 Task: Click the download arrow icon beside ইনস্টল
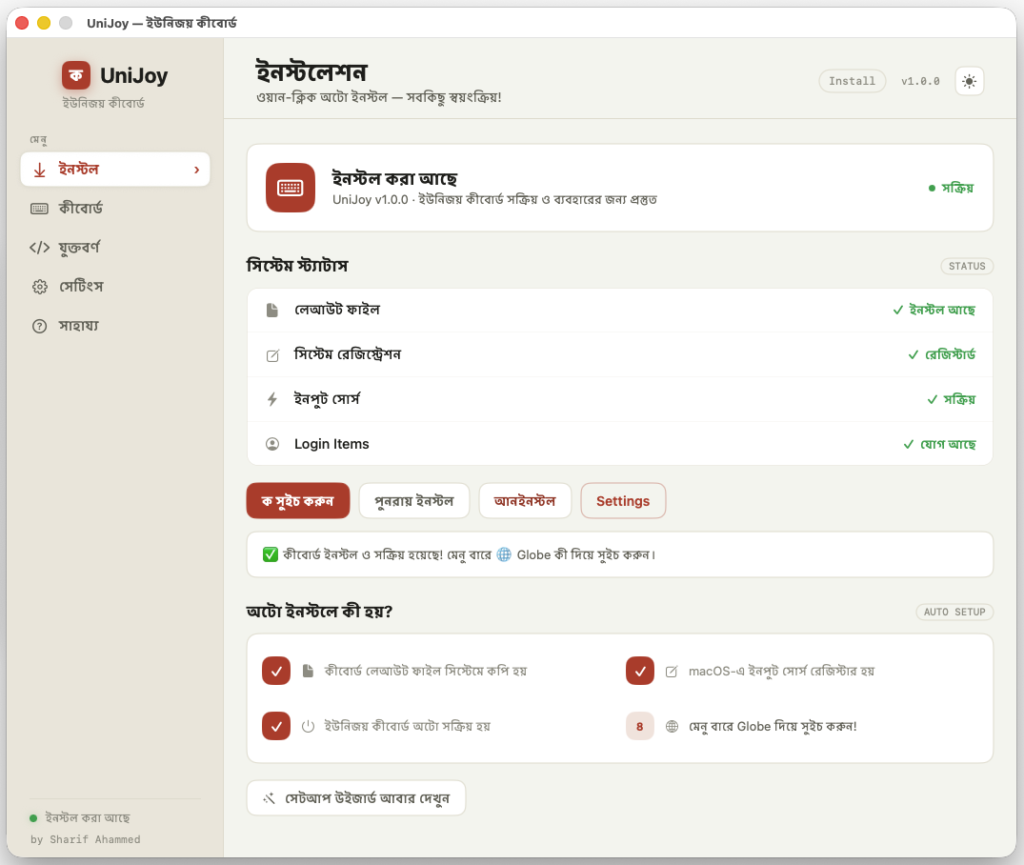[40, 170]
